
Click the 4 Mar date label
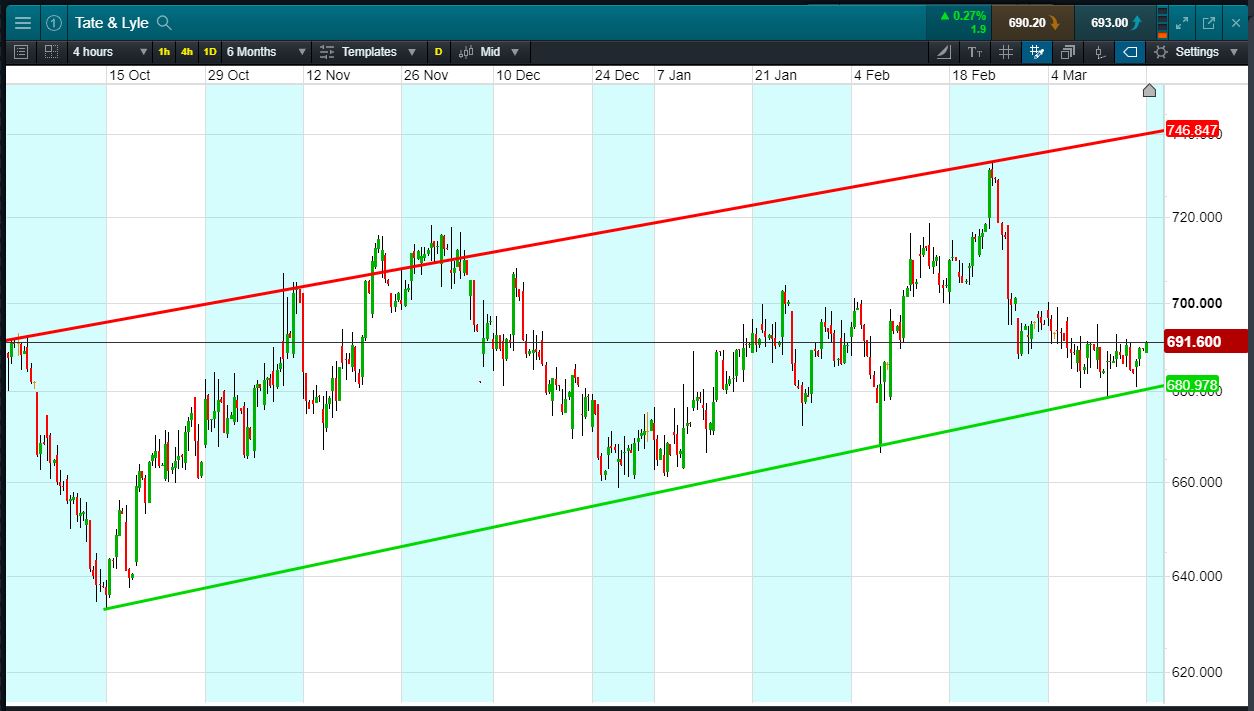click(1069, 75)
